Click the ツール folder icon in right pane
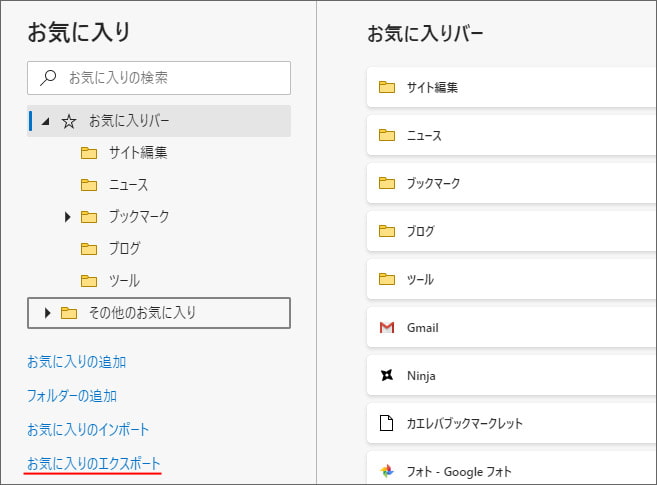The image size is (657, 485). [387, 279]
